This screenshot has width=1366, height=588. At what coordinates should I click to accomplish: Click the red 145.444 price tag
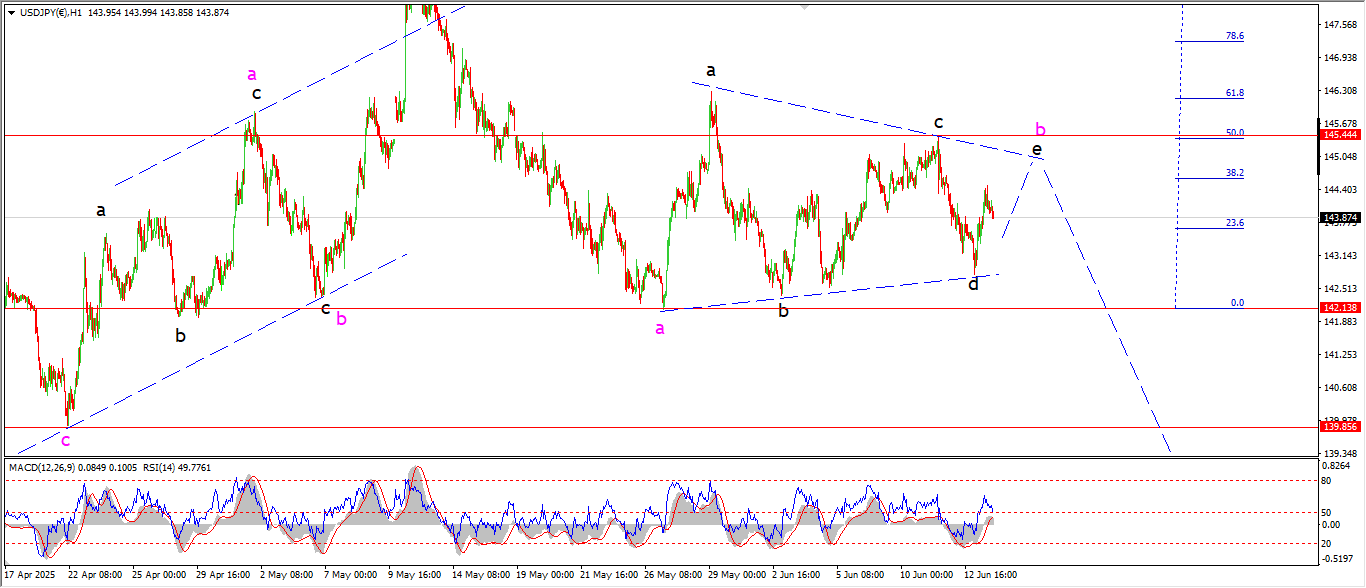(x=1341, y=135)
